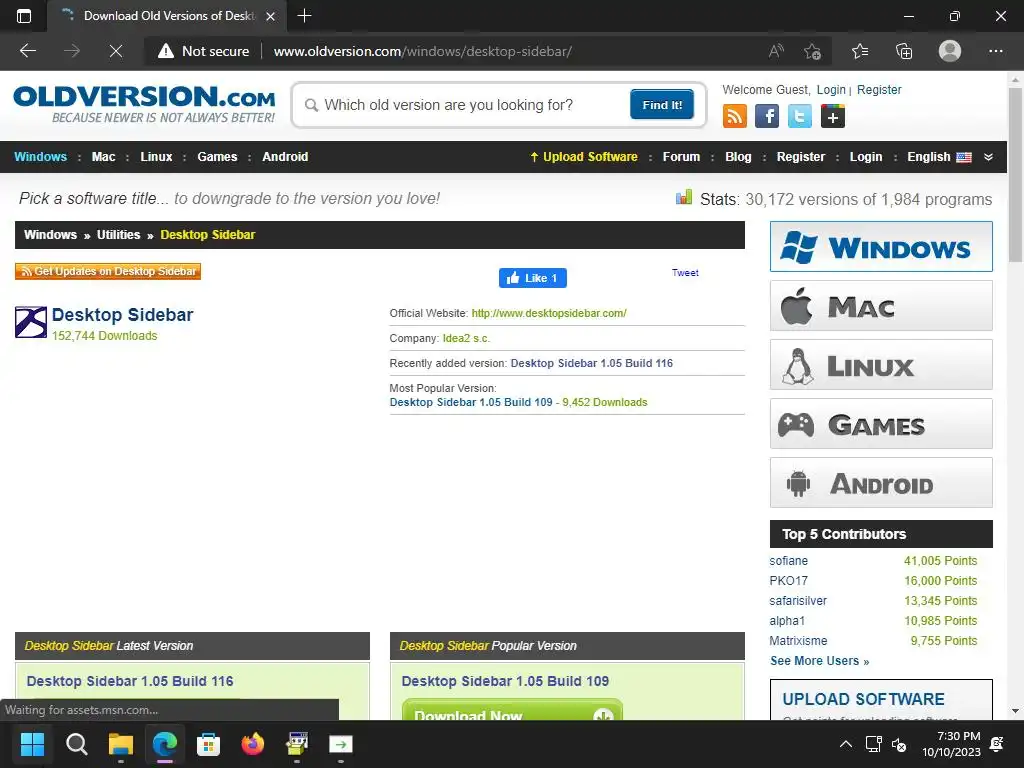Open the Mac category sidebar banner
The height and width of the screenshot is (768, 1024).
(x=880, y=306)
